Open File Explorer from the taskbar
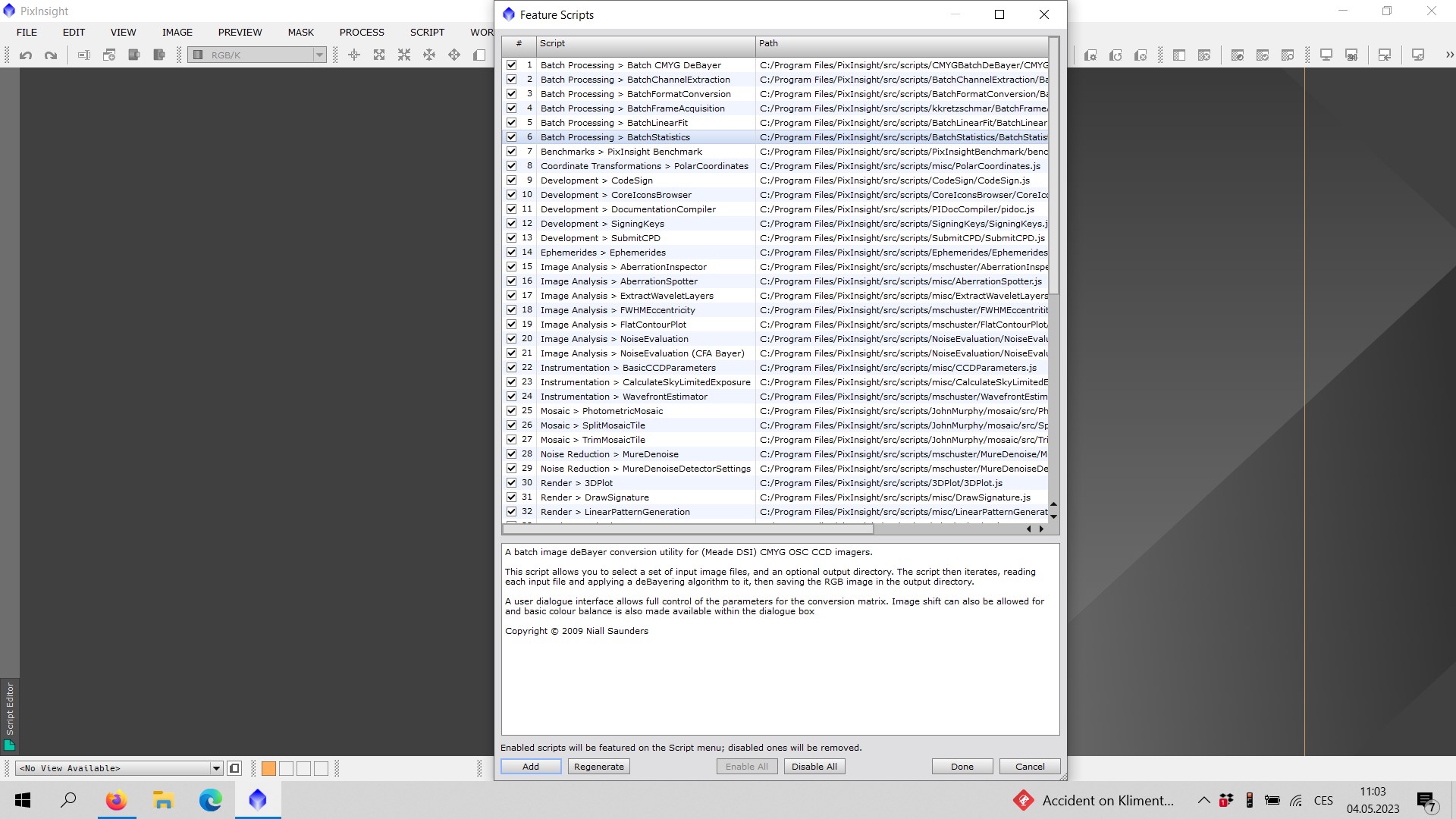 163,800
